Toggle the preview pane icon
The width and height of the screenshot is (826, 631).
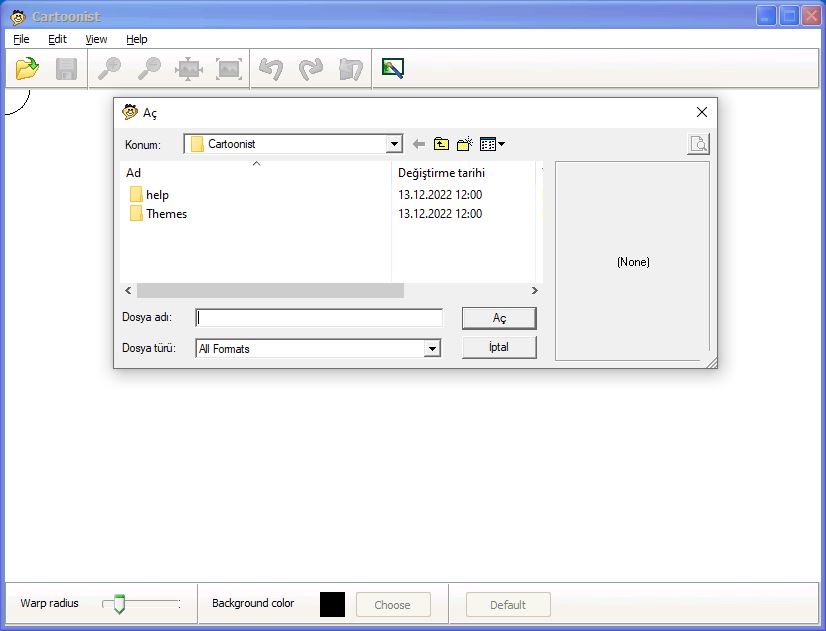pos(698,144)
